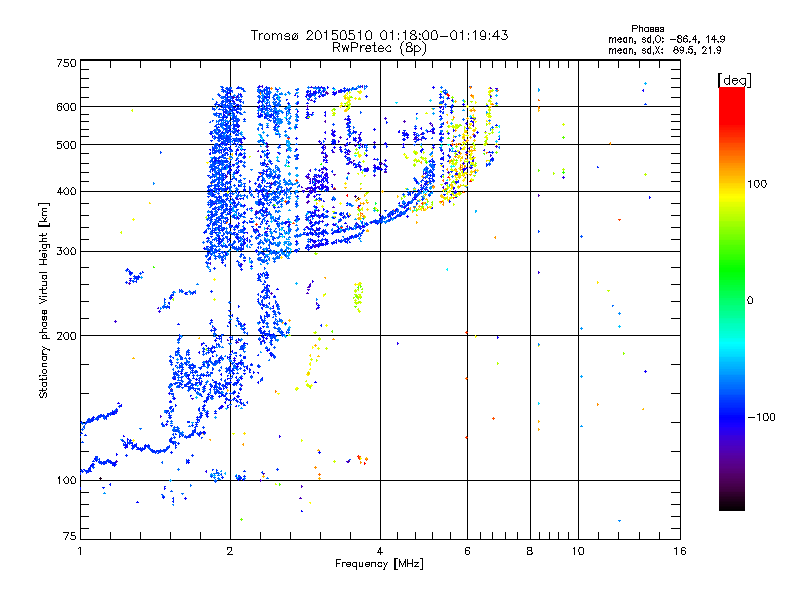Click the colorbar tick label '-100'
Image resolution: width=800 pixels, height=600 pixels.
762,417
